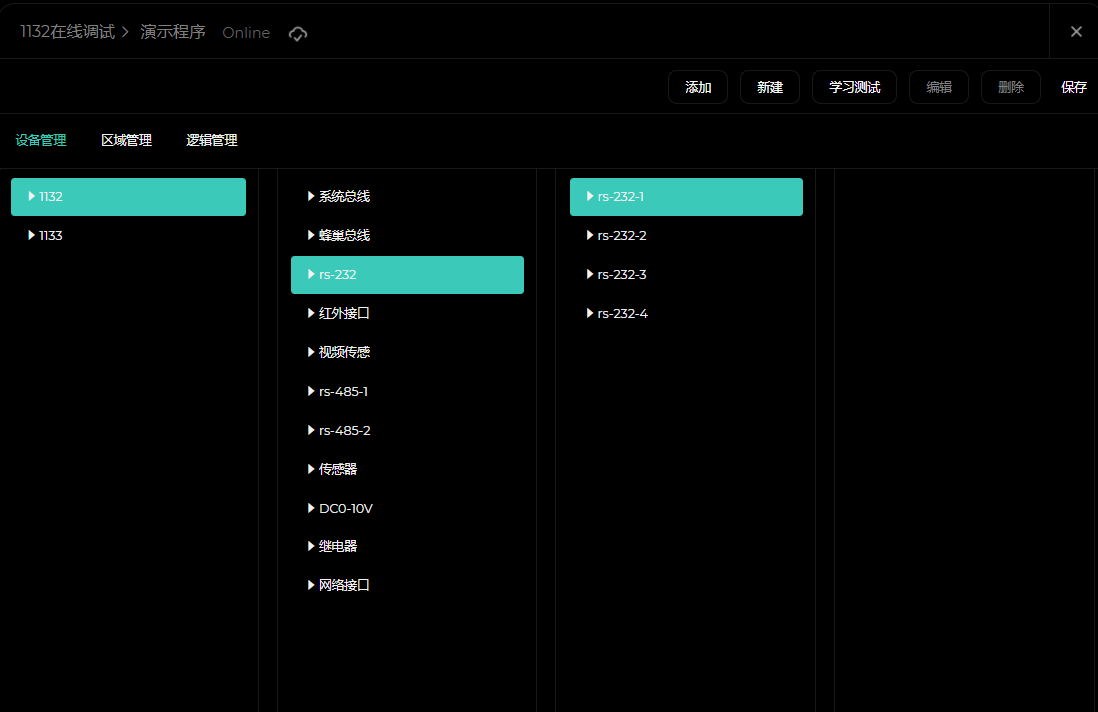Click the 新建 button
The width and height of the screenshot is (1098, 712).
[x=770, y=87]
